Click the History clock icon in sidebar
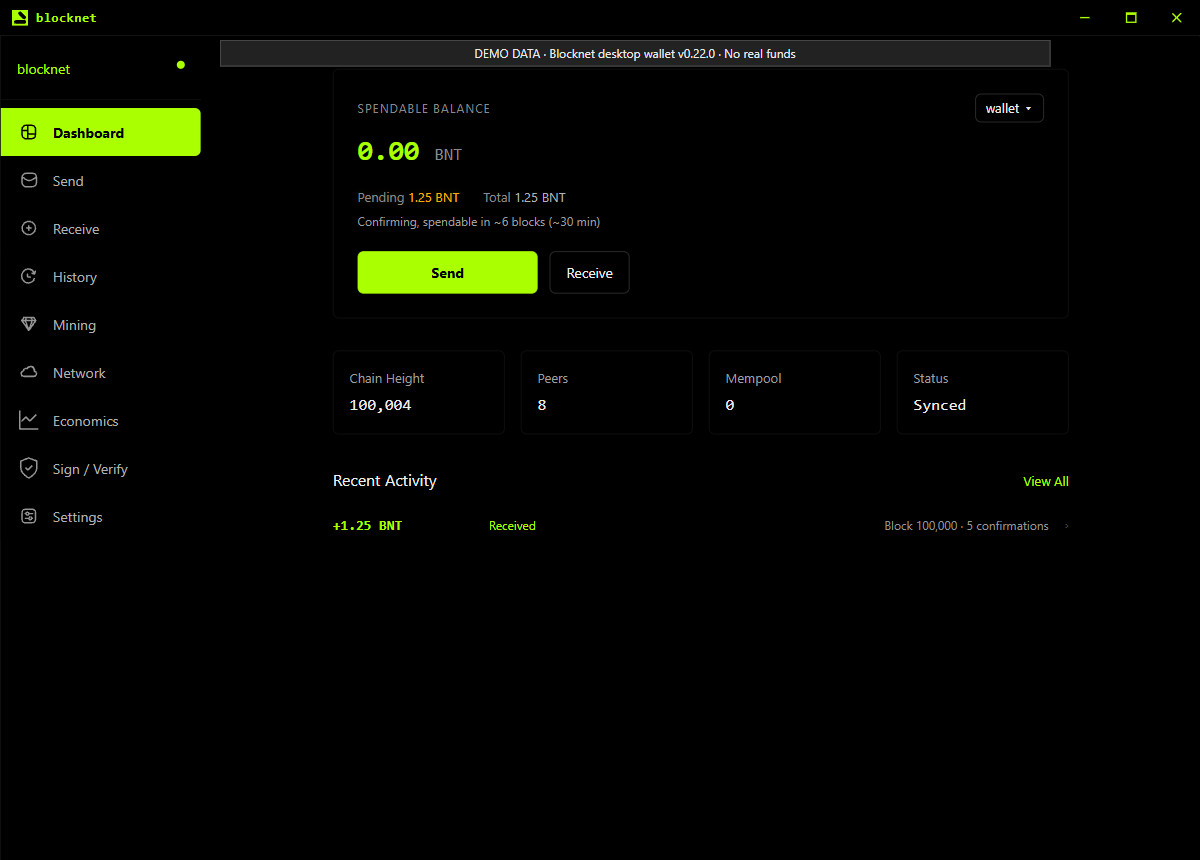This screenshot has height=860, width=1200. 29,277
